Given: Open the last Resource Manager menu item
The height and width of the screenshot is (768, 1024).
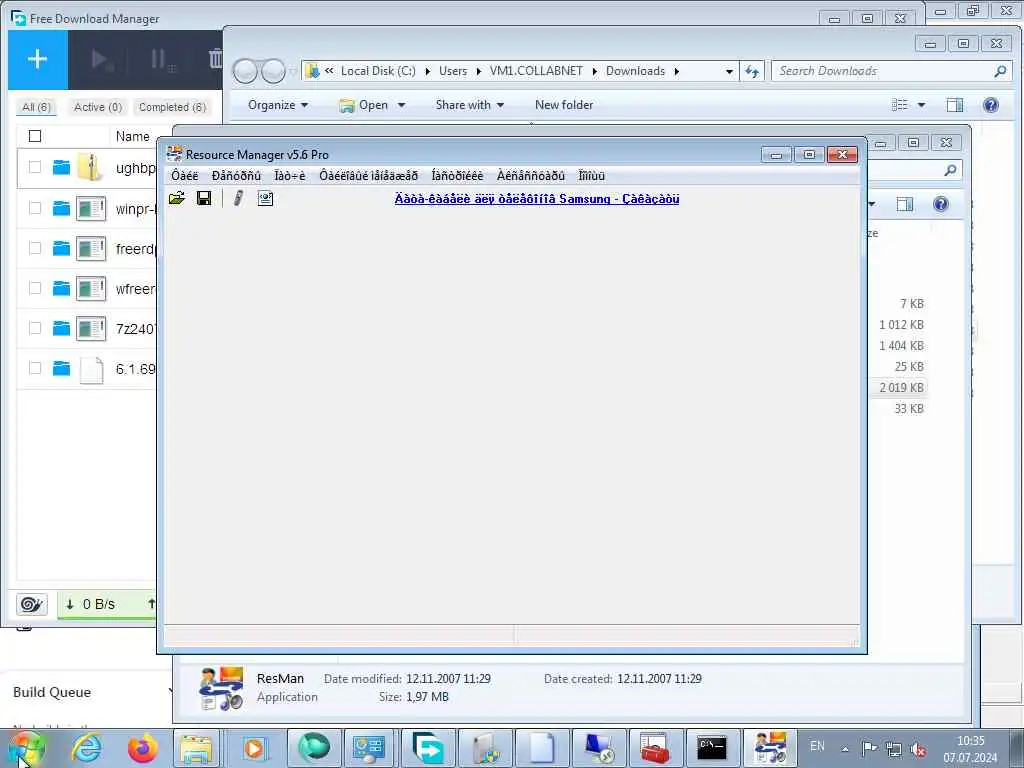Looking at the screenshot, I should click(x=592, y=176).
